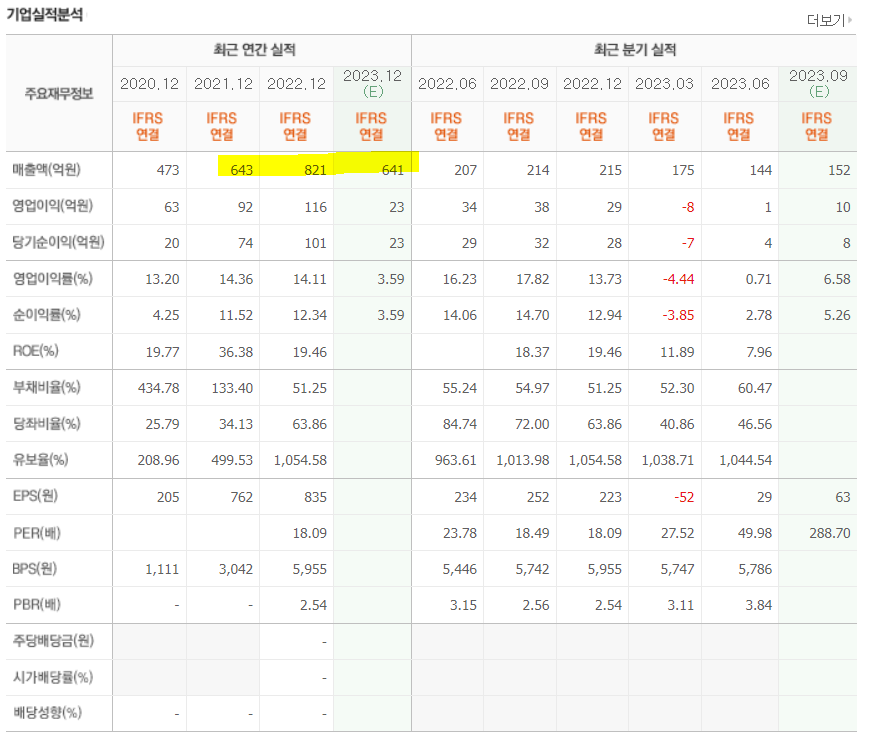Image resolution: width=869 pixels, height=734 pixels.
Task: Select the 최근 분기 실적 header
Action: click(x=635, y=50)
